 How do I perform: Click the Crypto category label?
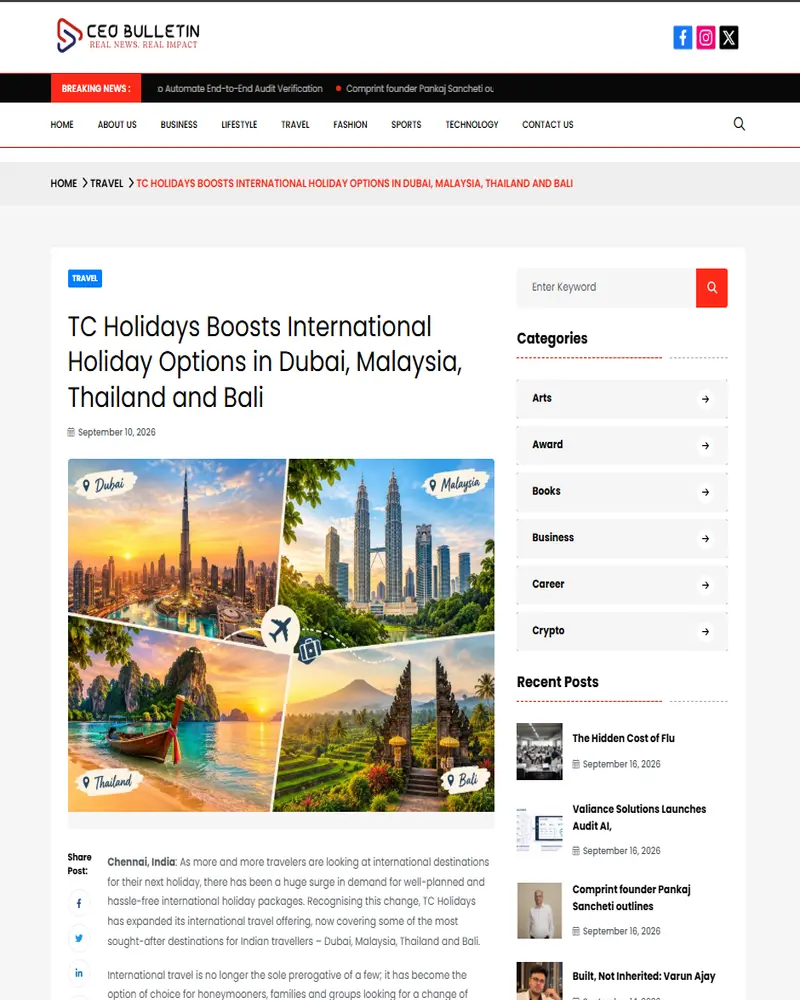[548, 631]
